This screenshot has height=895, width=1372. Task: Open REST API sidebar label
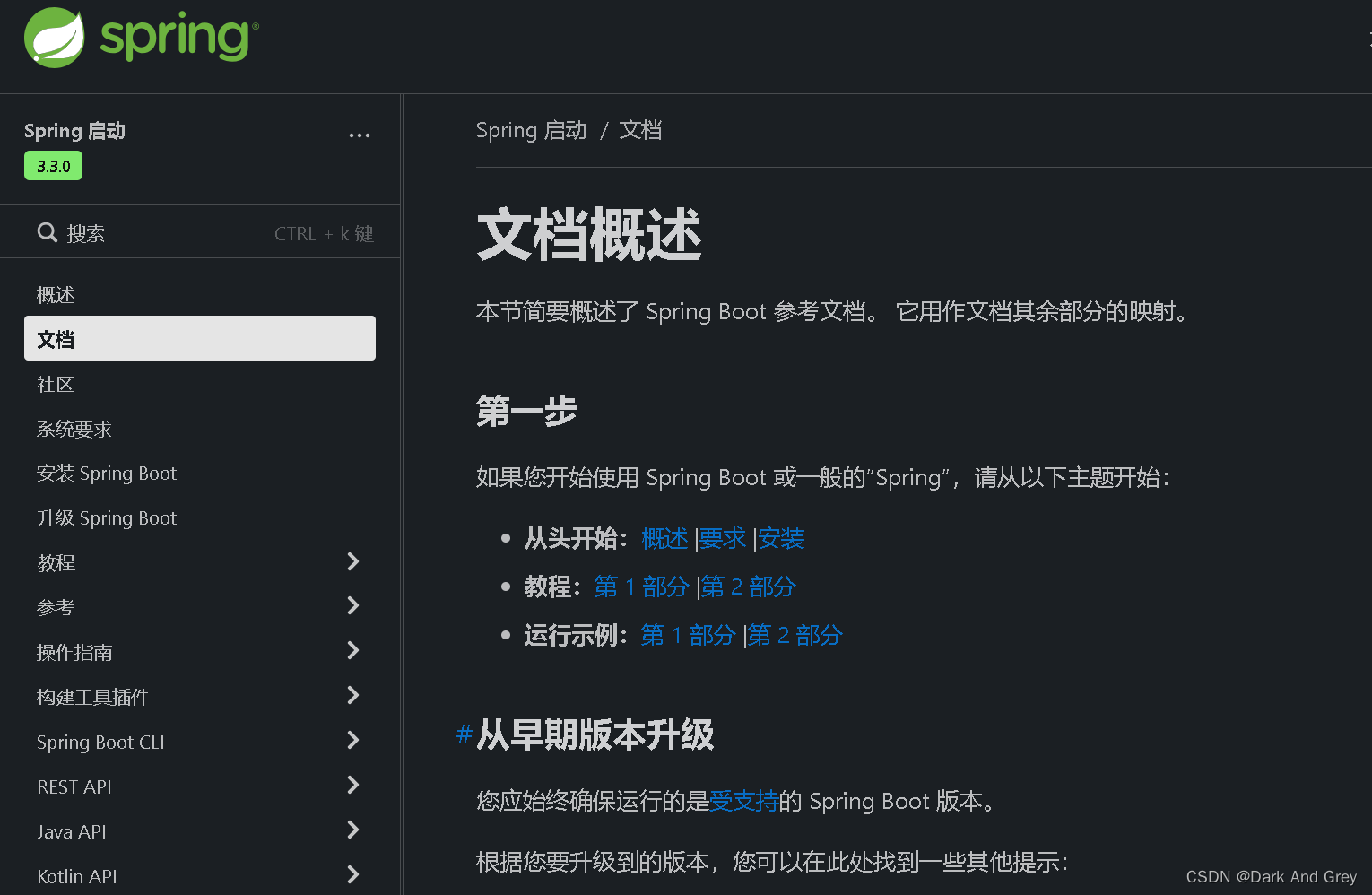(x=74, y=787)
